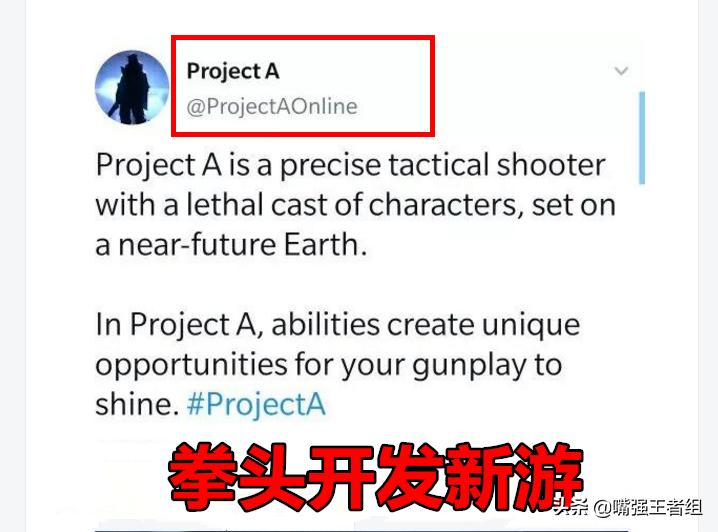Click the @ProjectAOnline handle
This screenshot has width=718, height=532.
coord(272,107)
